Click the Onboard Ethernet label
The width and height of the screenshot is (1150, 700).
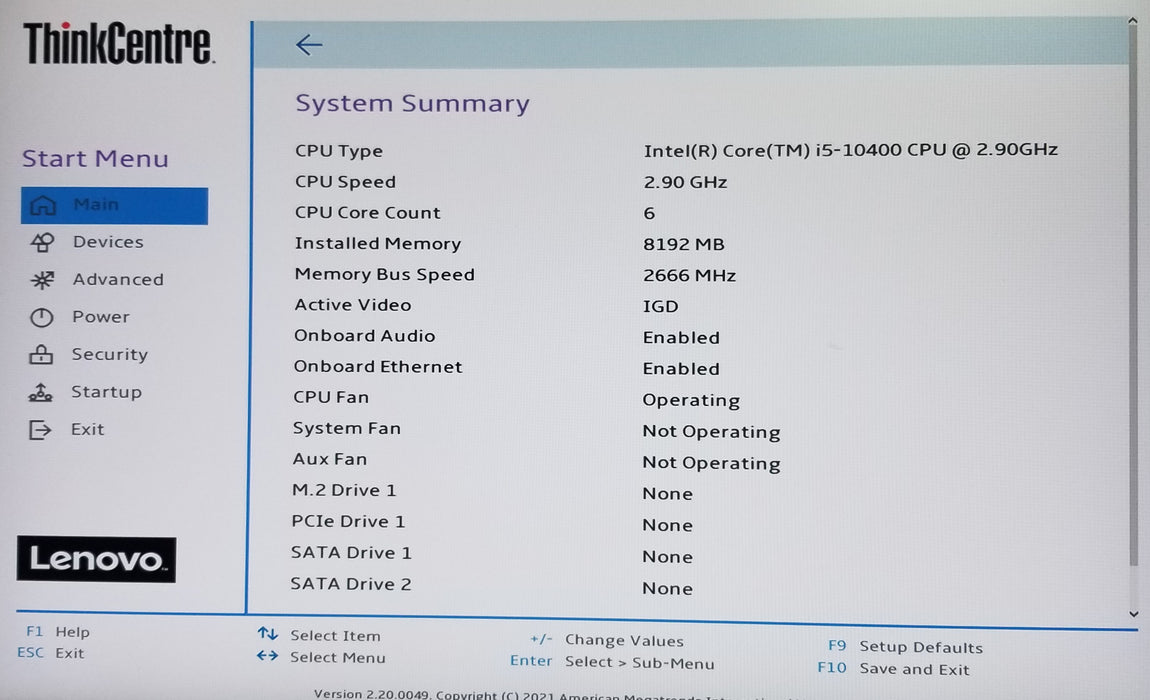pyautogui.click(x=378, y=367)
